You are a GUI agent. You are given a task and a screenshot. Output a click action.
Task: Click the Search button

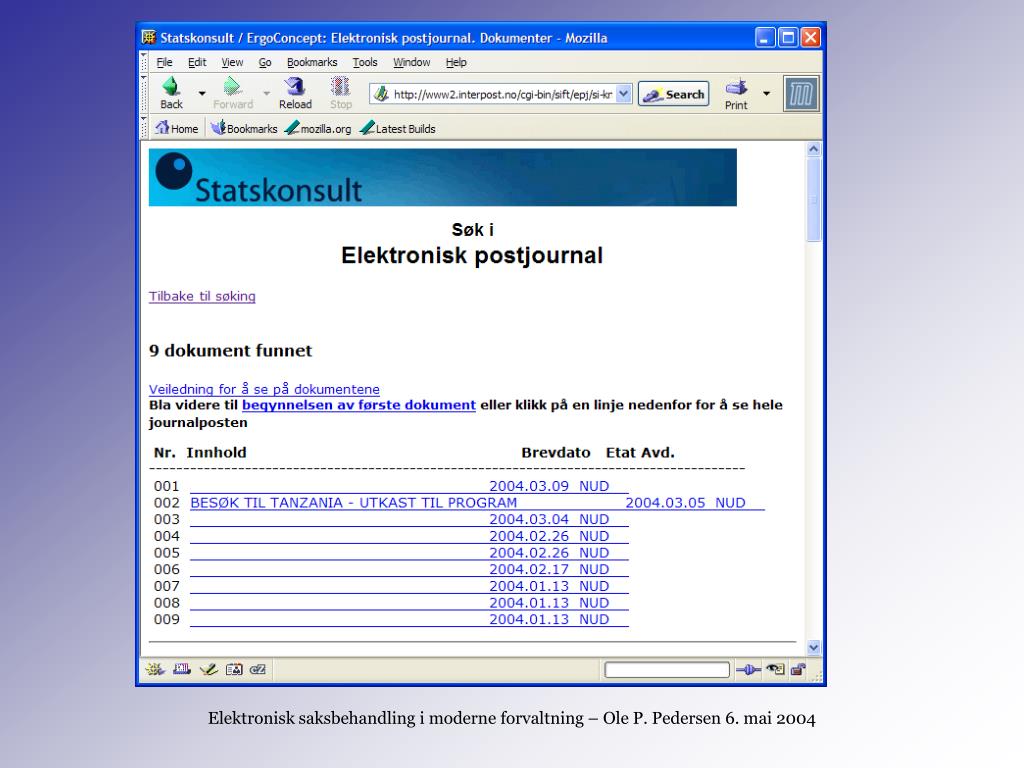click(673, 94)
